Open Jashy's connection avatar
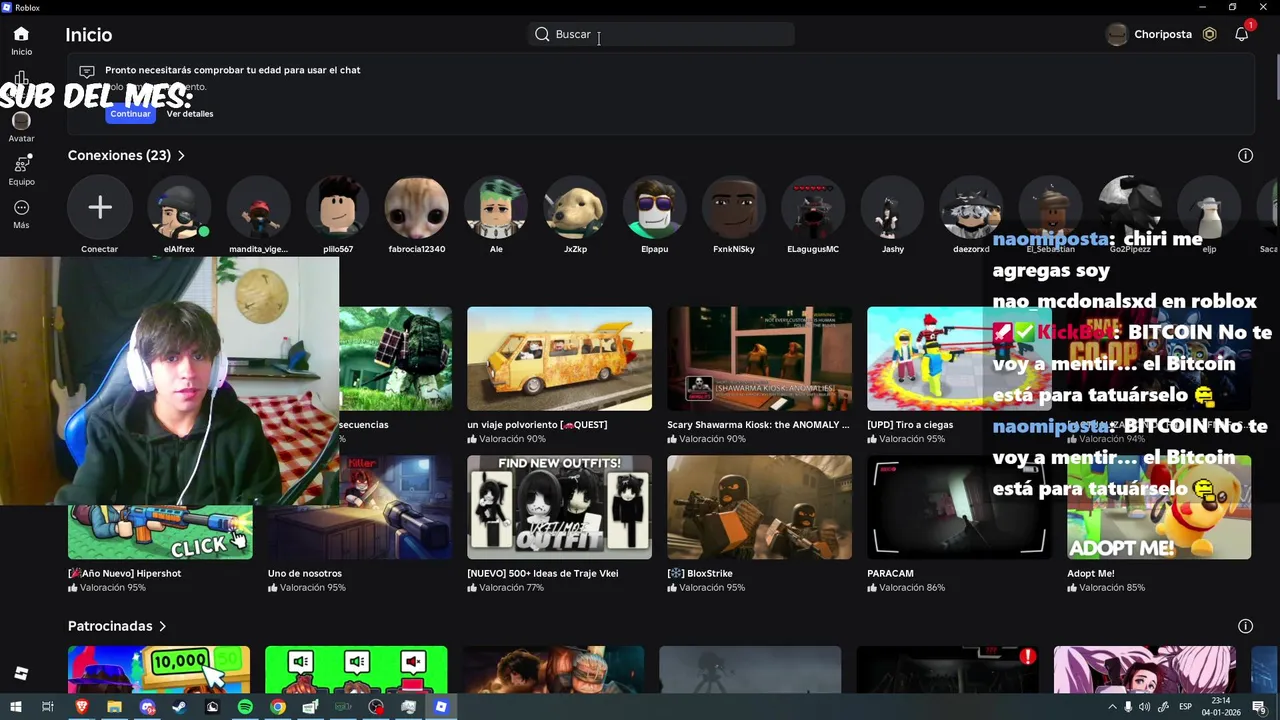Screen dimensions: 1280x720 [x=892, y=208]
